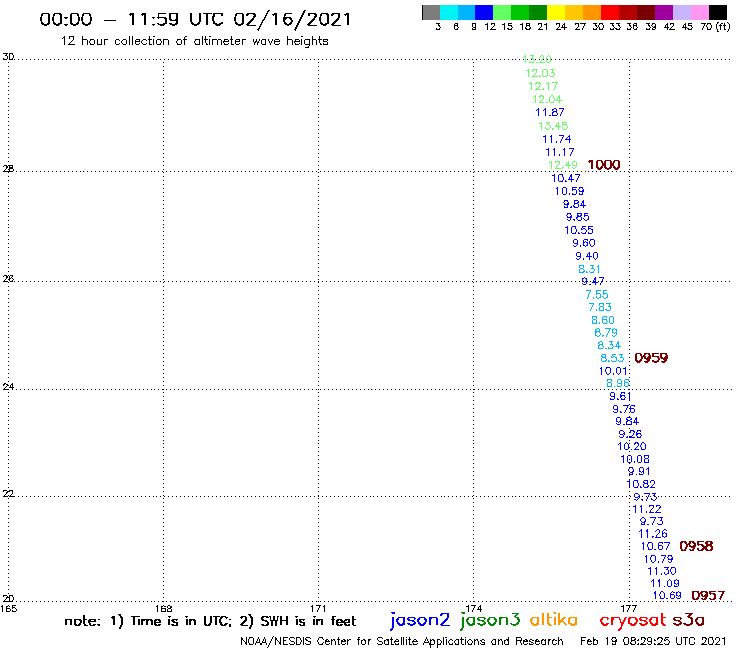Viewport: 740px width, 650px height.
Task: Click the wave height value 10.69
Action: [667, 595]
